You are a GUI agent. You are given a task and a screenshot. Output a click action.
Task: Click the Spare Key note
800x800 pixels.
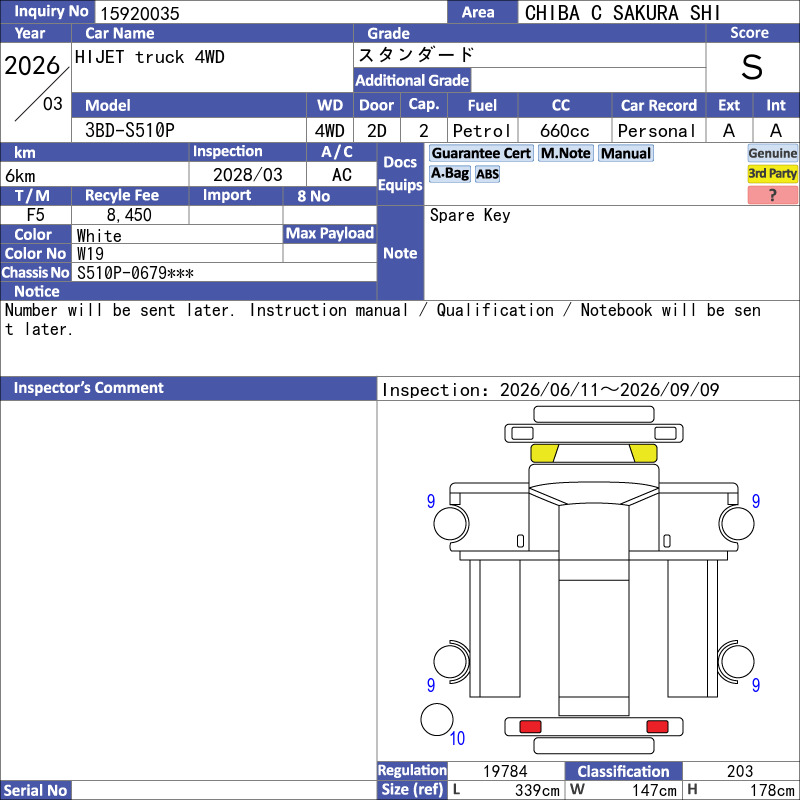[470, 215]
